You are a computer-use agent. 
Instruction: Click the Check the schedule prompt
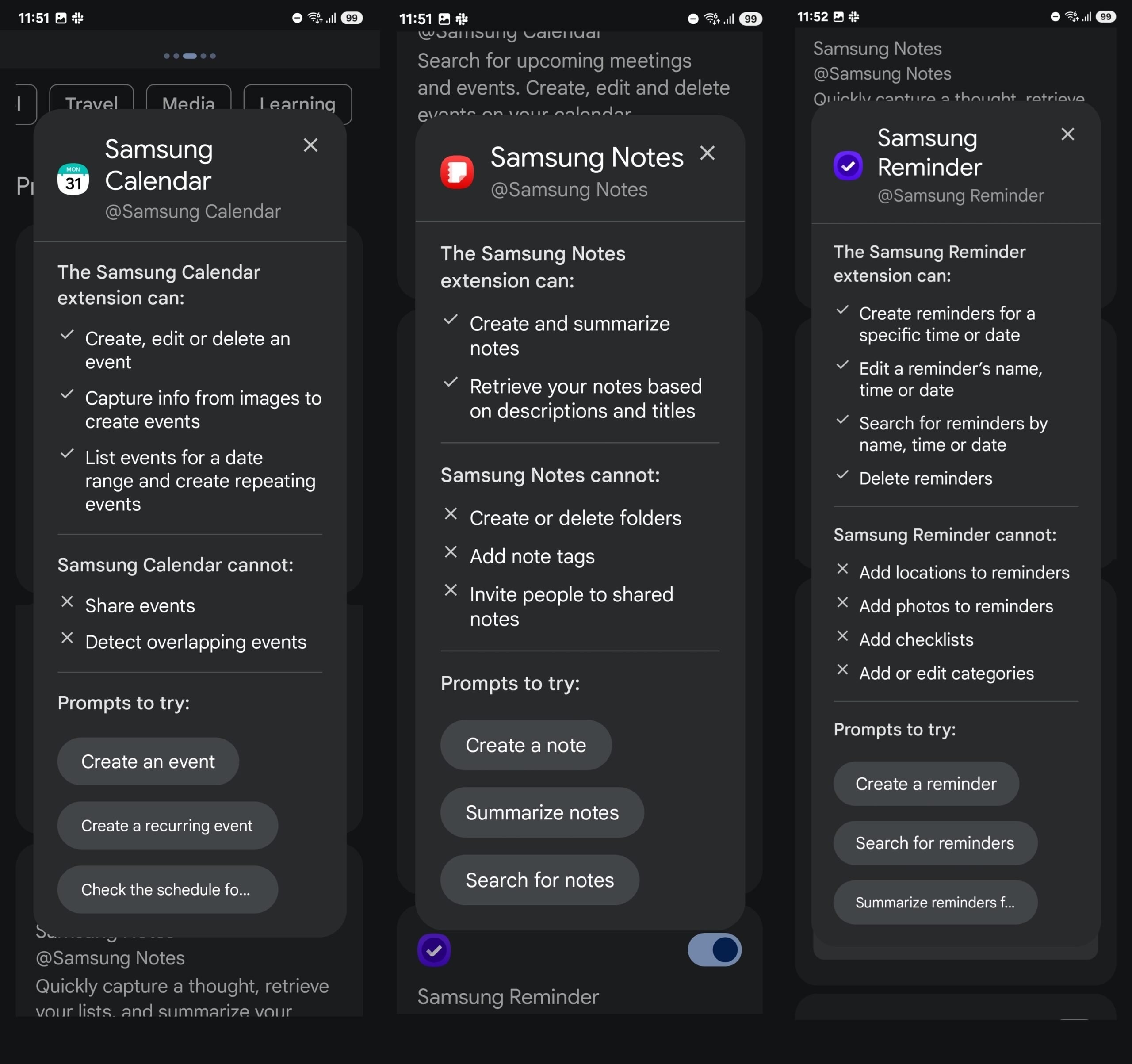click(166, 889)
